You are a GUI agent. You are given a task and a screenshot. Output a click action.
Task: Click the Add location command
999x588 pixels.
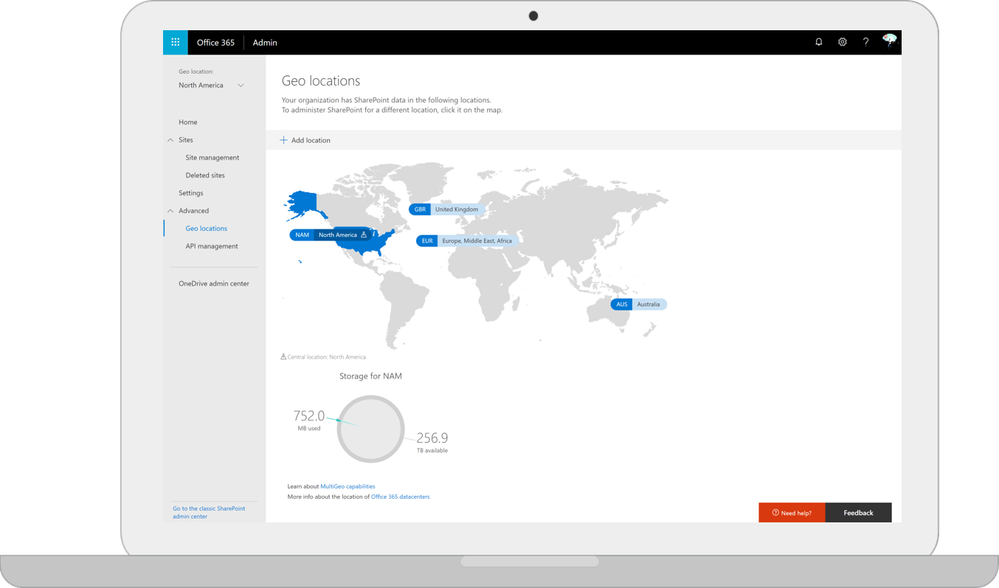pyautogui.click(x=305, y=140)
